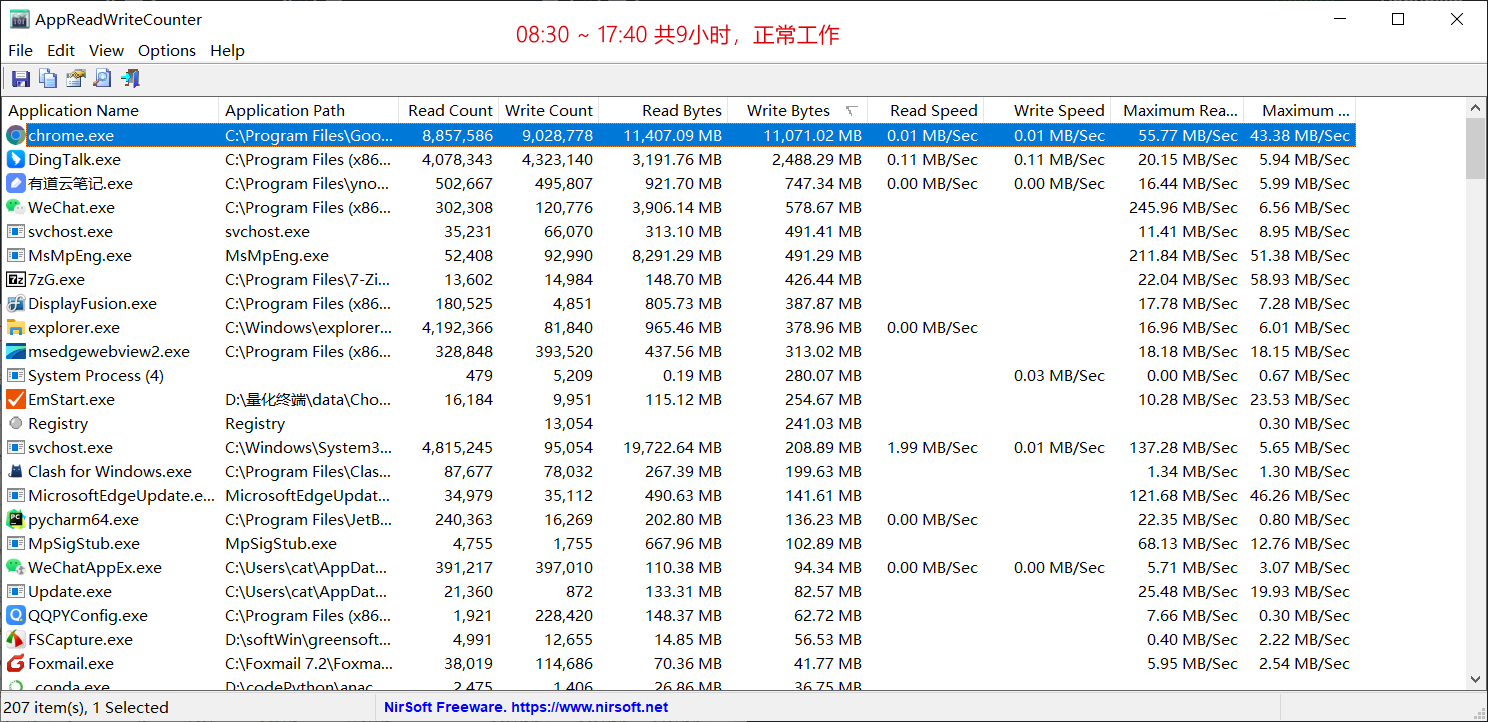This screenshot has width=1488, height=722.
Task: Open the View menu
Action: pyautogui.click(x=106, y=50)
